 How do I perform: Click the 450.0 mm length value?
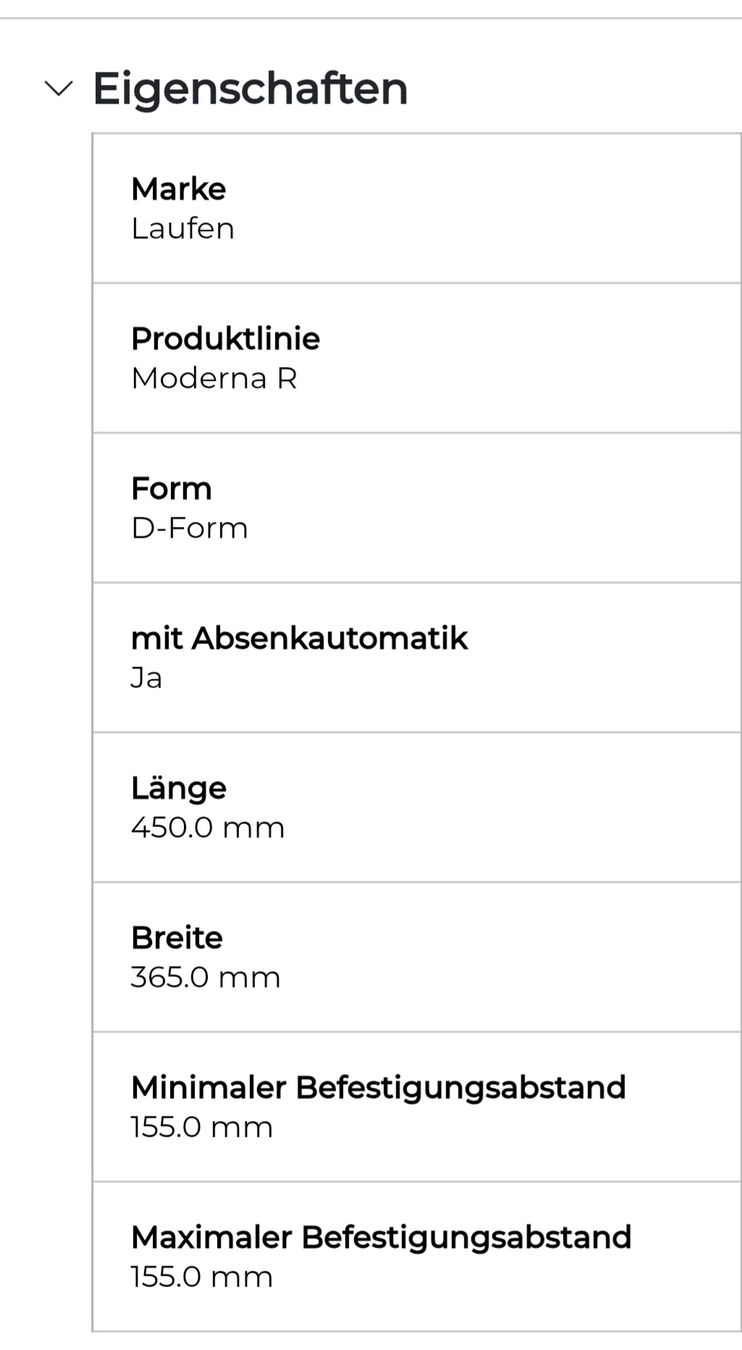[x=207, y=827]
